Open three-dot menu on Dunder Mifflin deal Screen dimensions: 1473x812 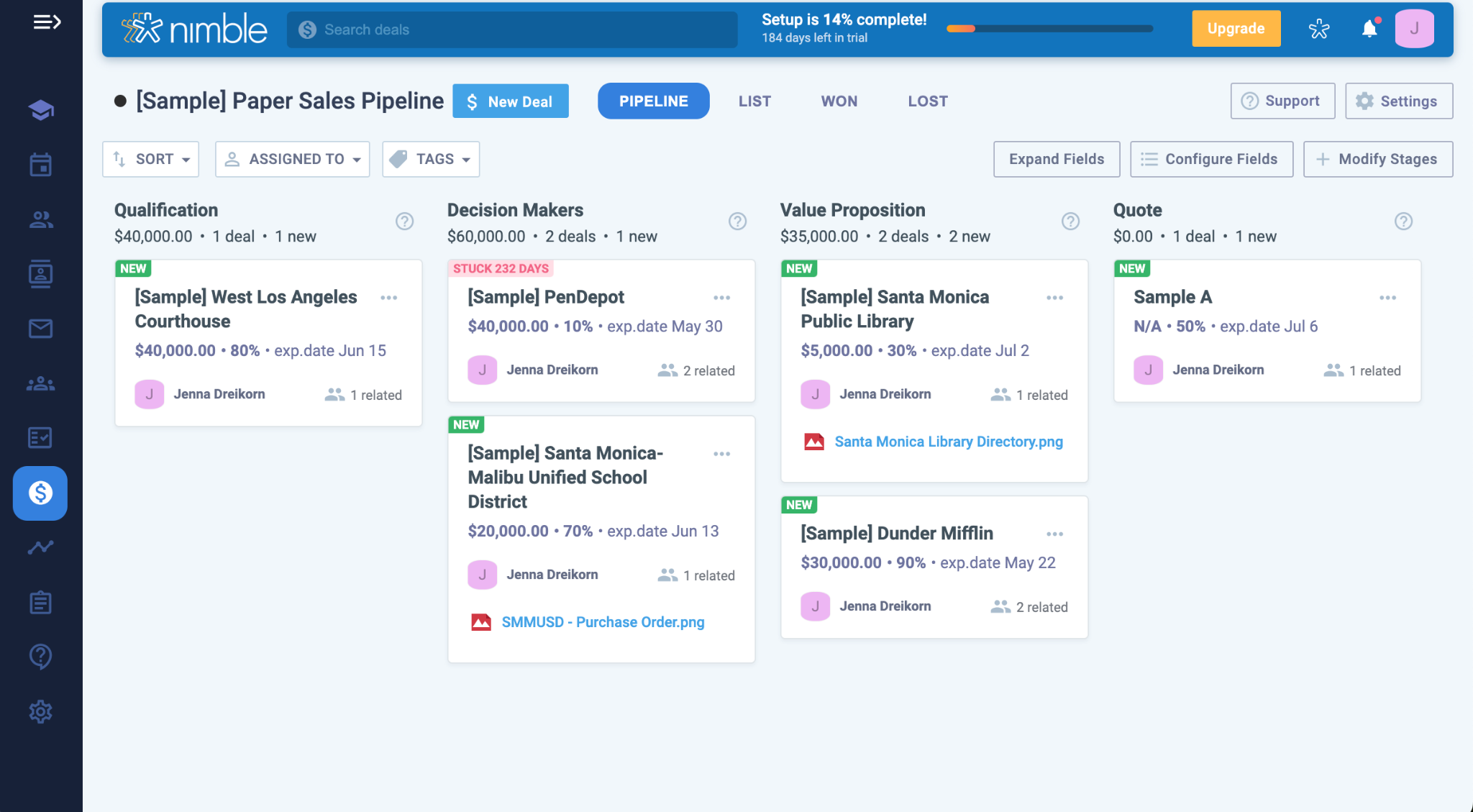tap(1054, 534)
